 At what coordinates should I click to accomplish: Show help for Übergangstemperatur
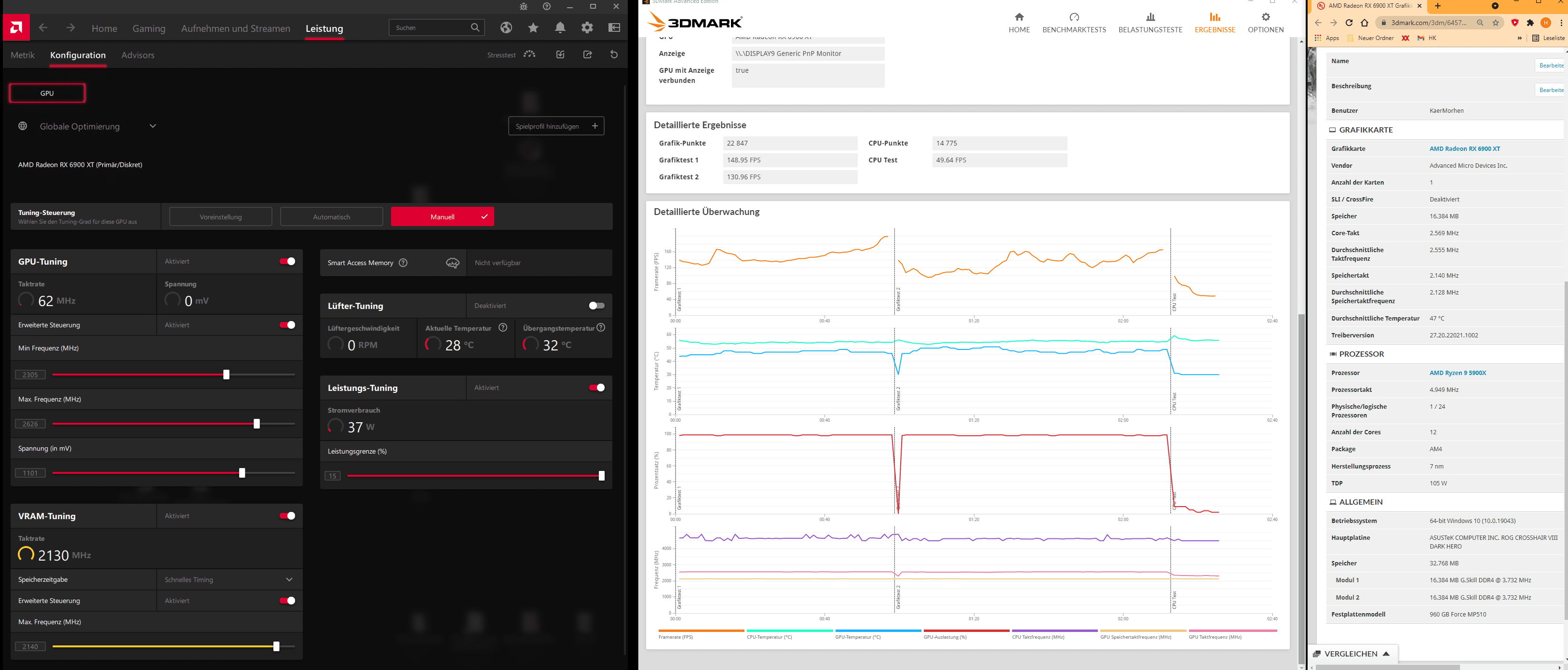(601, 327)
